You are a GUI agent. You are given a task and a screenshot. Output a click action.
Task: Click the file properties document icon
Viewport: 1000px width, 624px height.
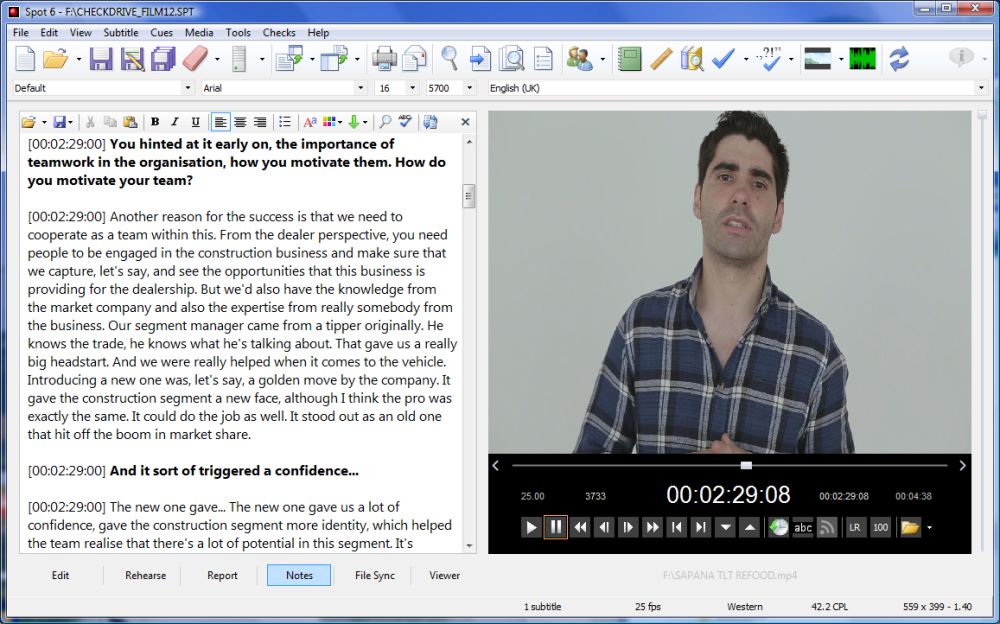coord(543,59)
